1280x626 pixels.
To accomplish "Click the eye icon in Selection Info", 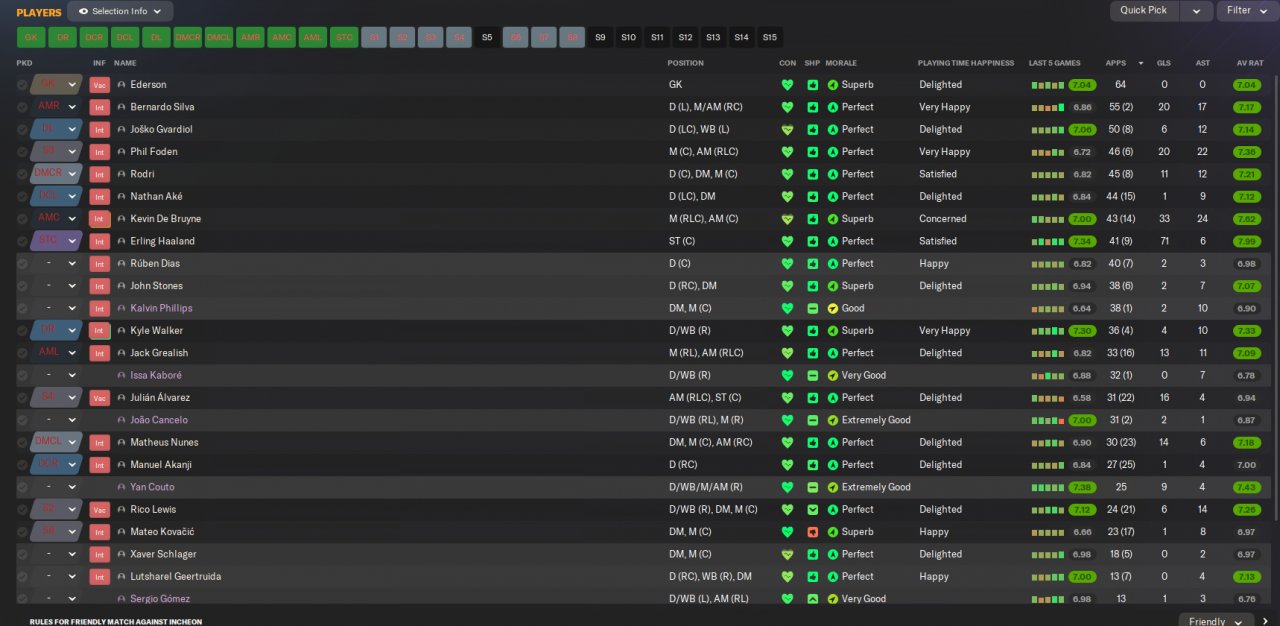I will [x=84, y=11].
